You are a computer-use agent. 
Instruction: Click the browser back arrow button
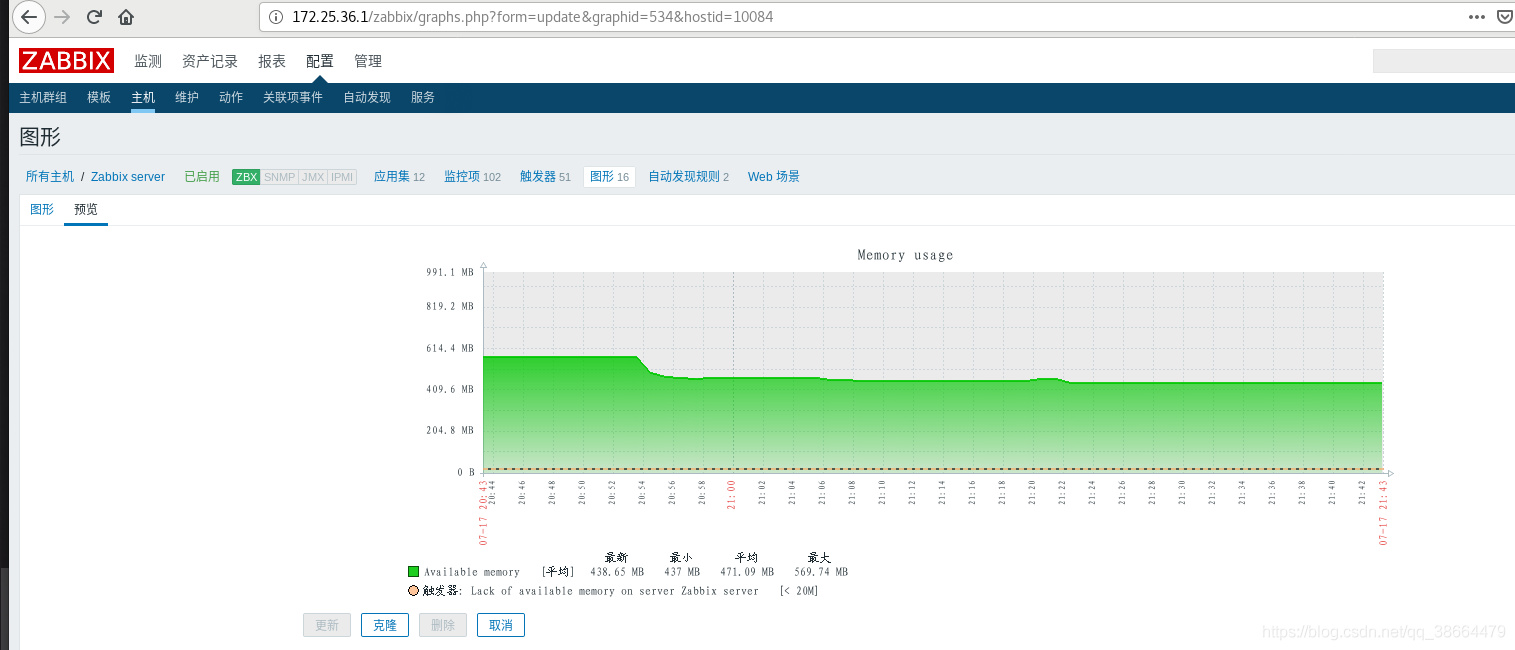point(29,17)
